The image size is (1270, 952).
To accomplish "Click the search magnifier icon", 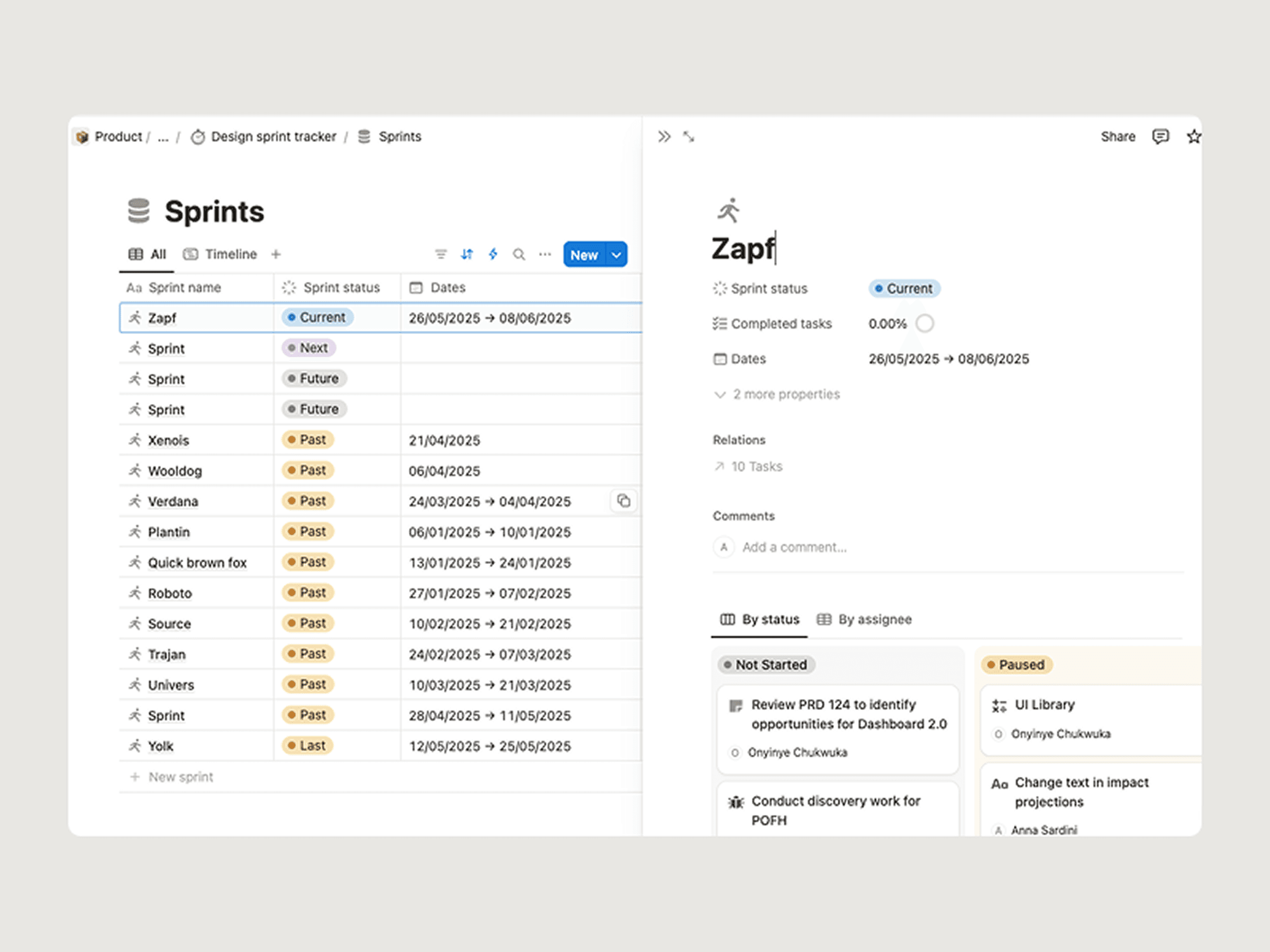I will coord(519,254).
